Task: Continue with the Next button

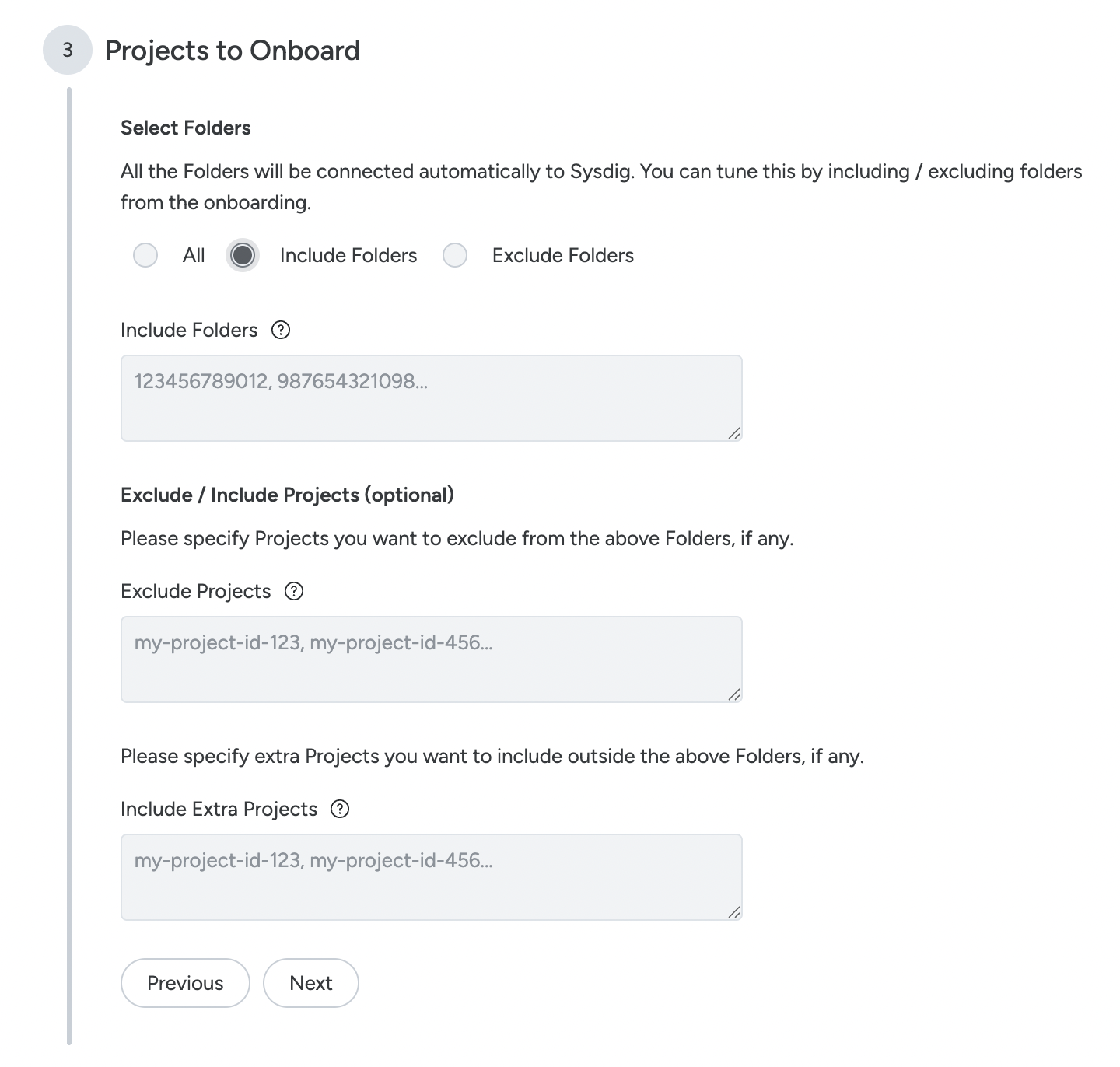Action: [311, 984]
